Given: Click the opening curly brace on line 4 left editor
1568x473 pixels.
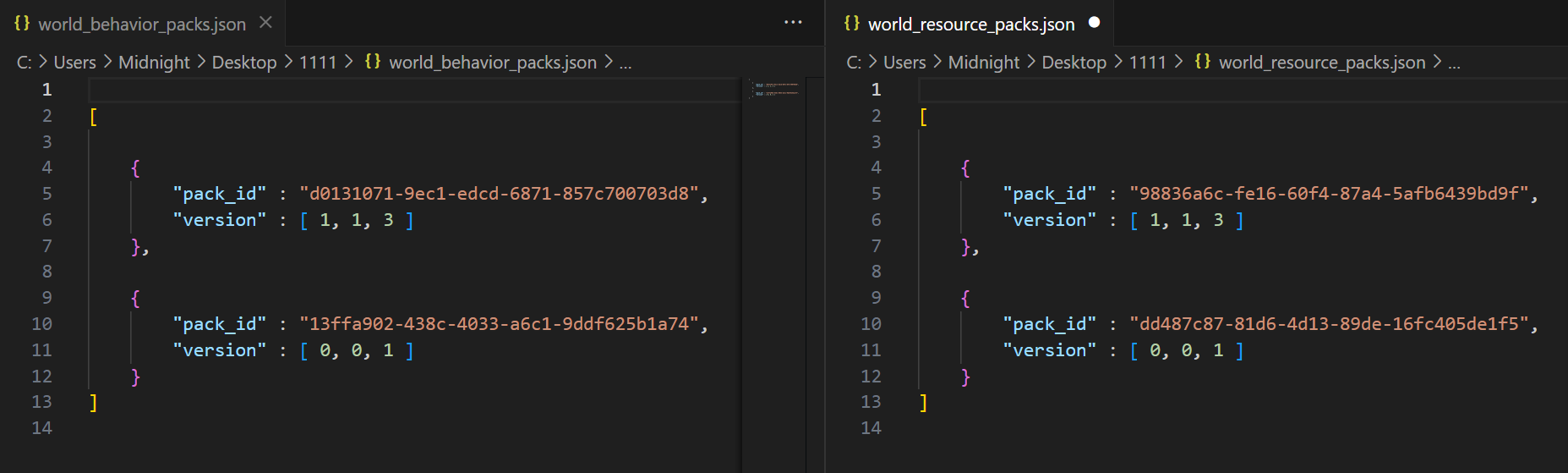Looking at the screenshot, I should [135, 168].
